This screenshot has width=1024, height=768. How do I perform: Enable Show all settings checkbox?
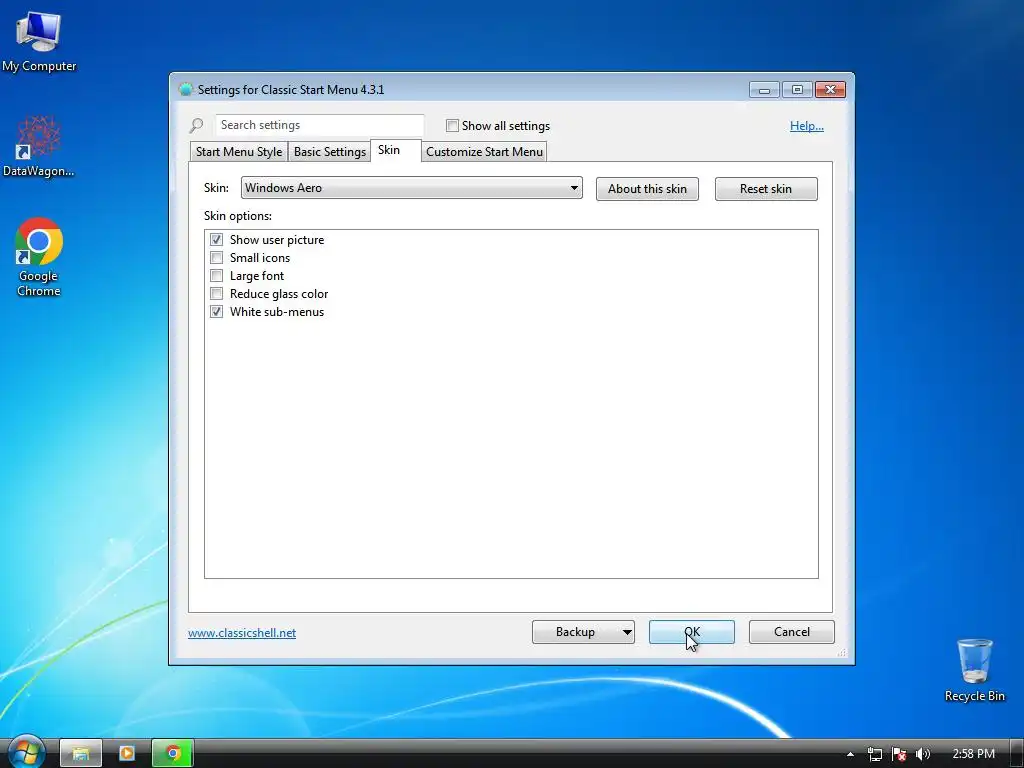[452, 125]
